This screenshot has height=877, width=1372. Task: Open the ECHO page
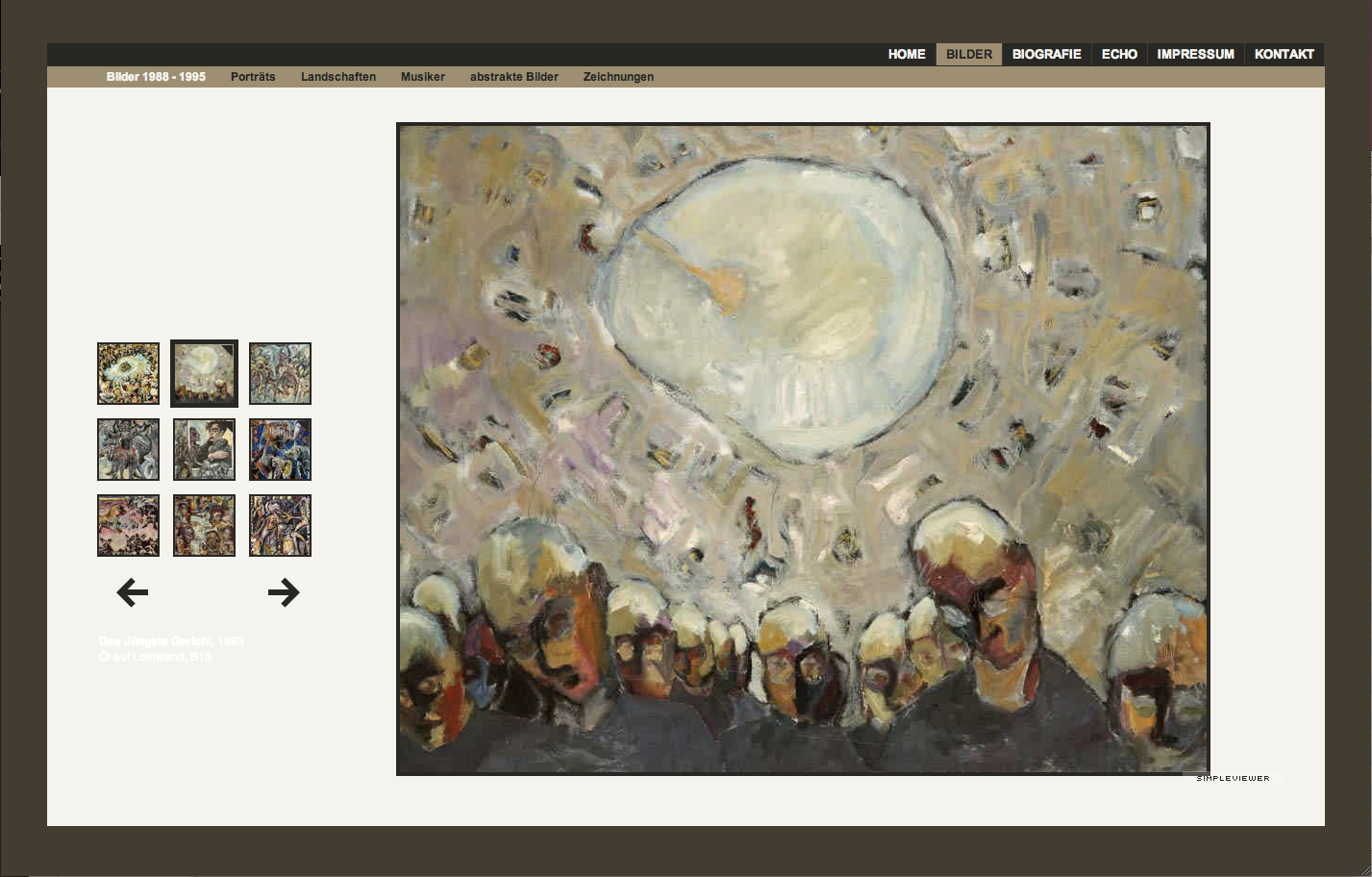[x=1119, y=55]
